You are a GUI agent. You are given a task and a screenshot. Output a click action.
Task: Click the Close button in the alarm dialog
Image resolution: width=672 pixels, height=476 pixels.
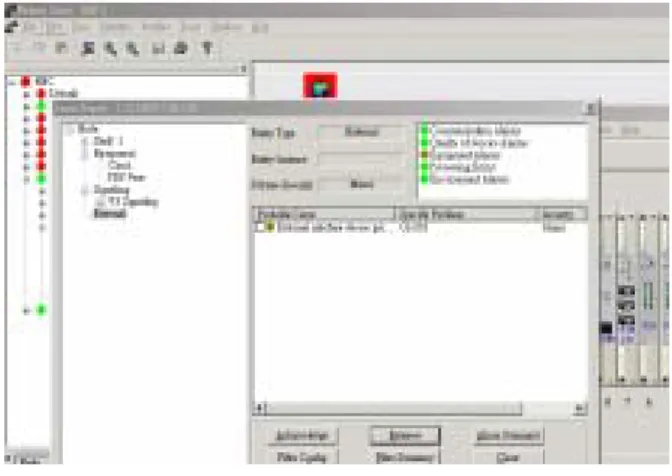click(508, 457)
